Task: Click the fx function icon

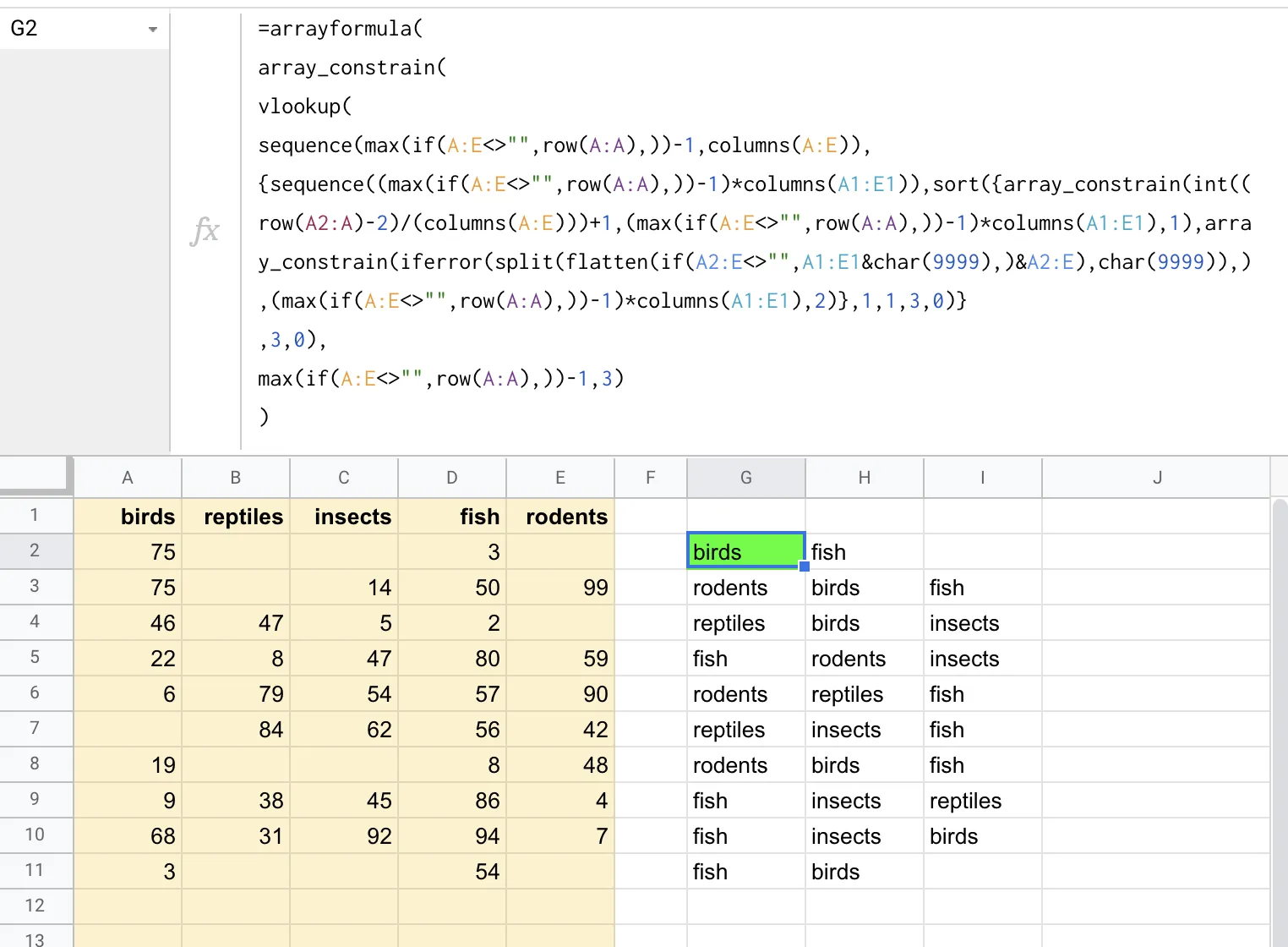Action: [x=205, y=230]
